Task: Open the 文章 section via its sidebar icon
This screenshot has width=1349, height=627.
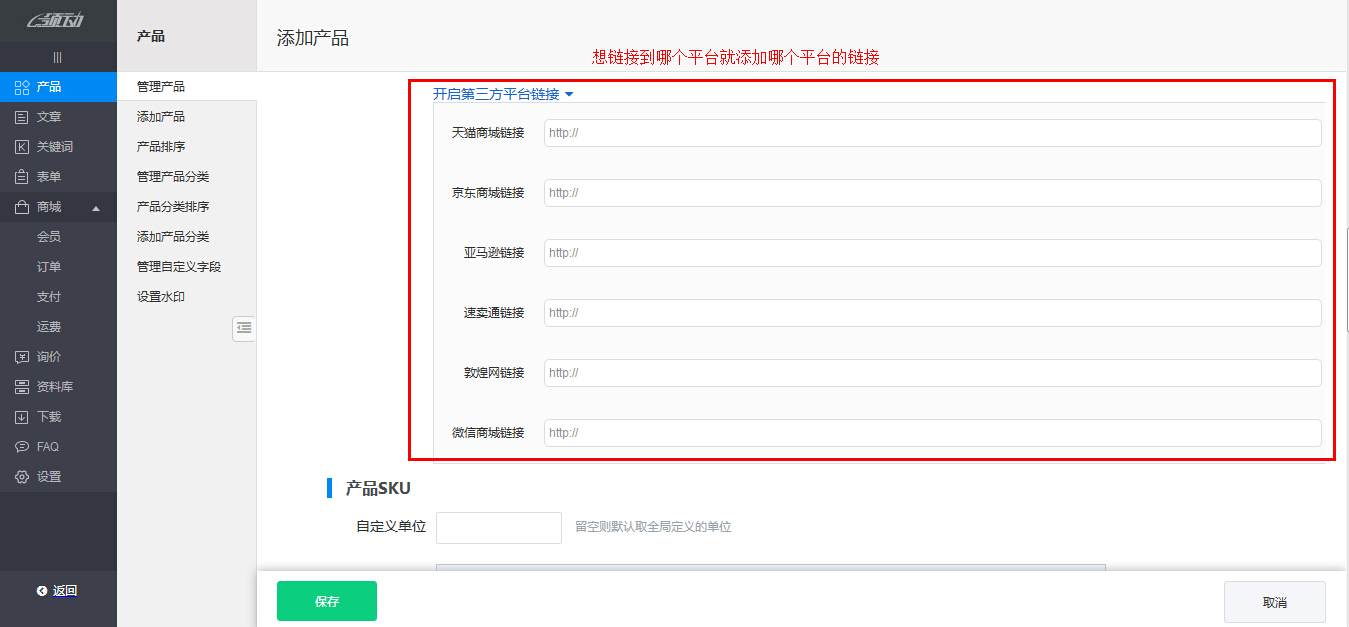Action: (22, 116)
